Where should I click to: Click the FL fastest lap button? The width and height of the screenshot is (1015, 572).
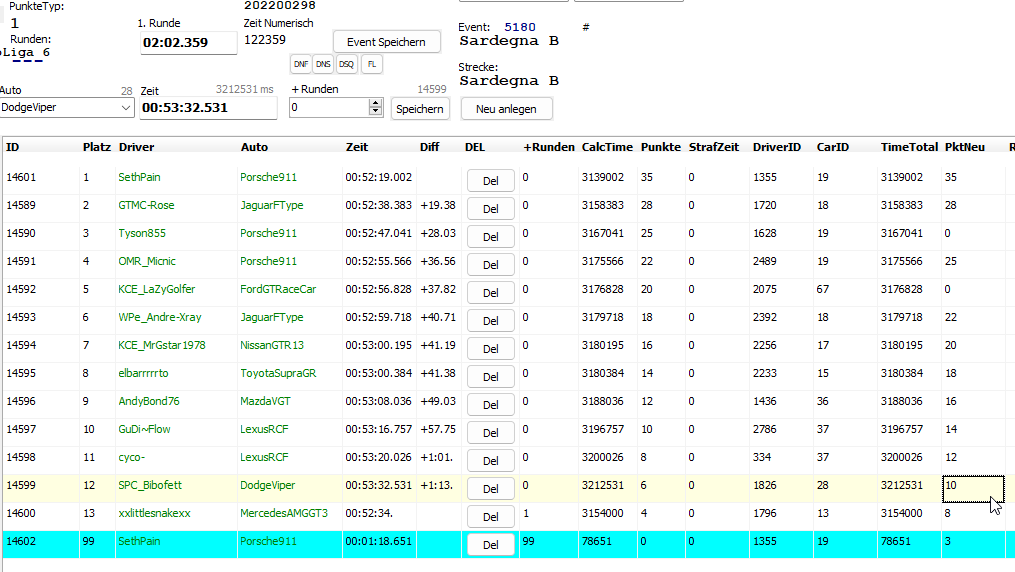pos(371,64)
